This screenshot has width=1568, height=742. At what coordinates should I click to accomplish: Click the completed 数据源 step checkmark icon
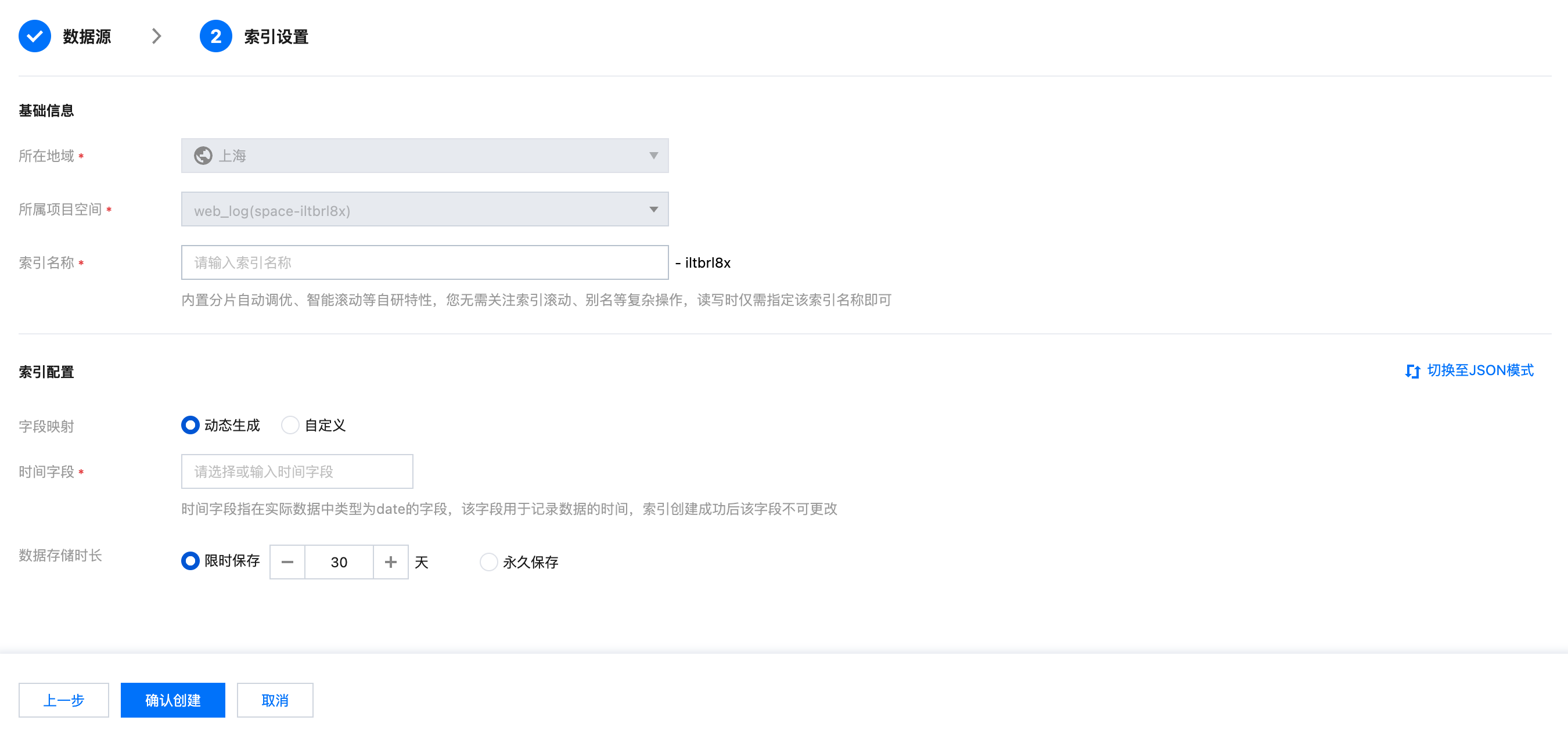click(x=35, y=37)
